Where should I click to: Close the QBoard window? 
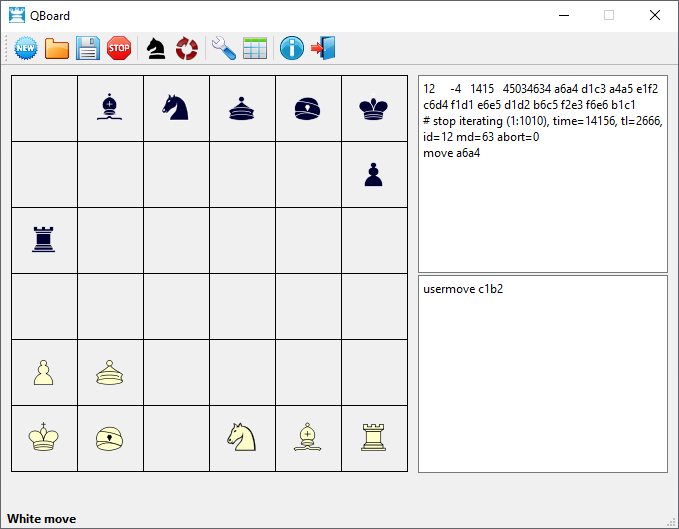tap(655, 15)
